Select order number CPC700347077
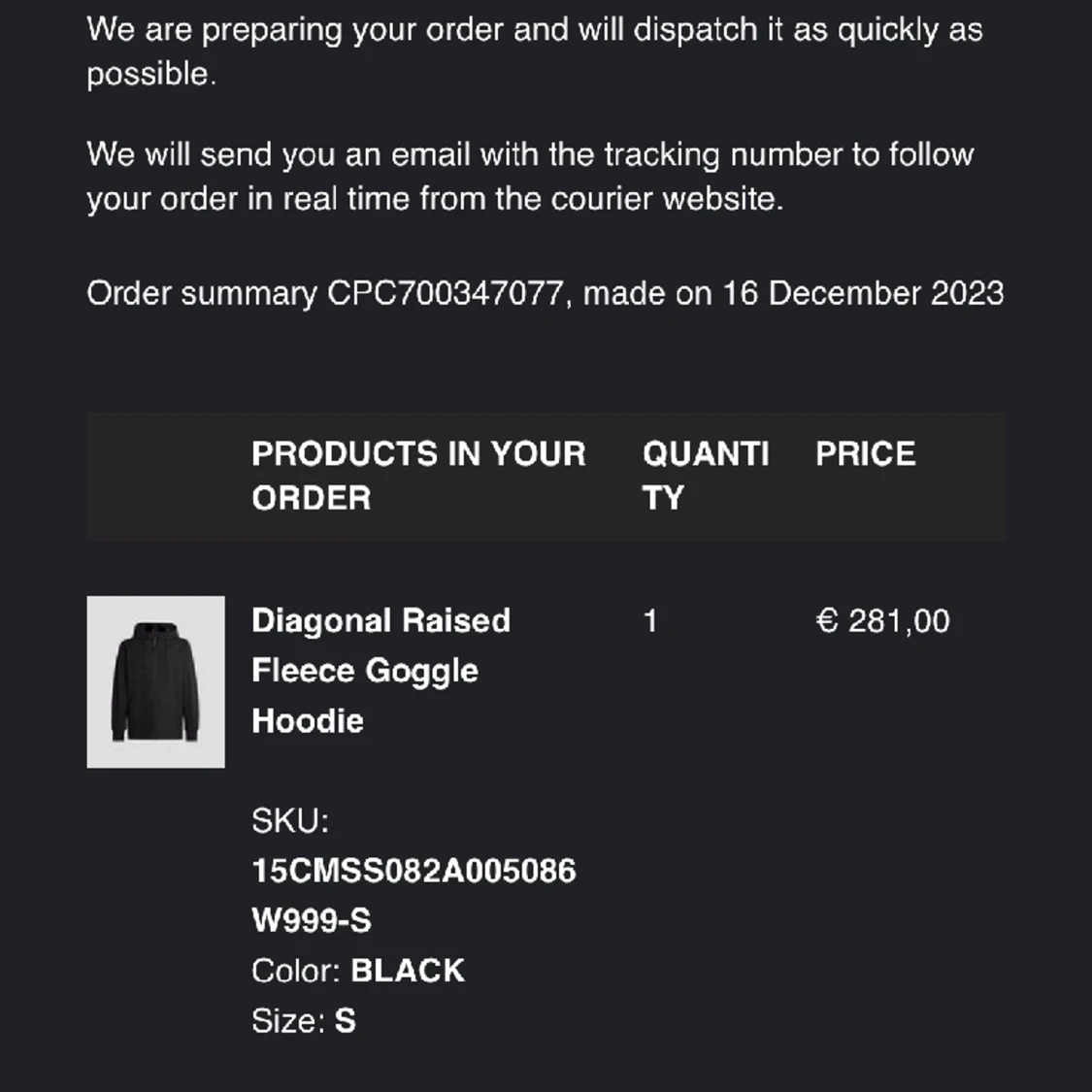This screenshot has height=1092, width=1092. pos(445,293)
